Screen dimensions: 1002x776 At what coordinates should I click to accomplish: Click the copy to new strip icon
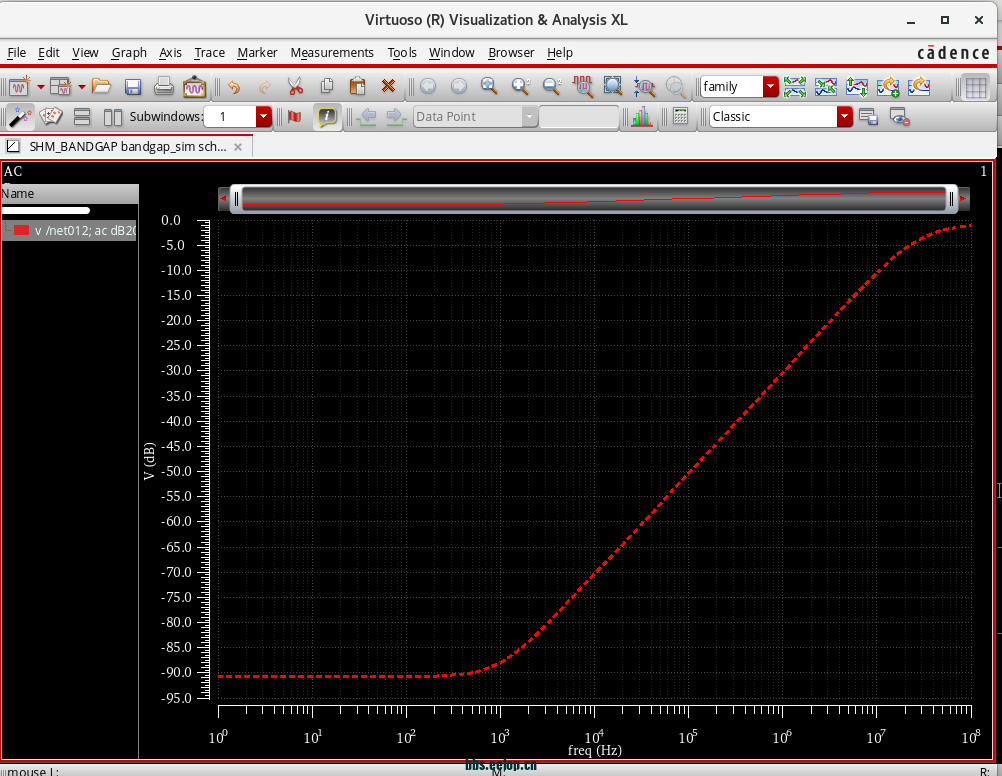pos(888,86)
